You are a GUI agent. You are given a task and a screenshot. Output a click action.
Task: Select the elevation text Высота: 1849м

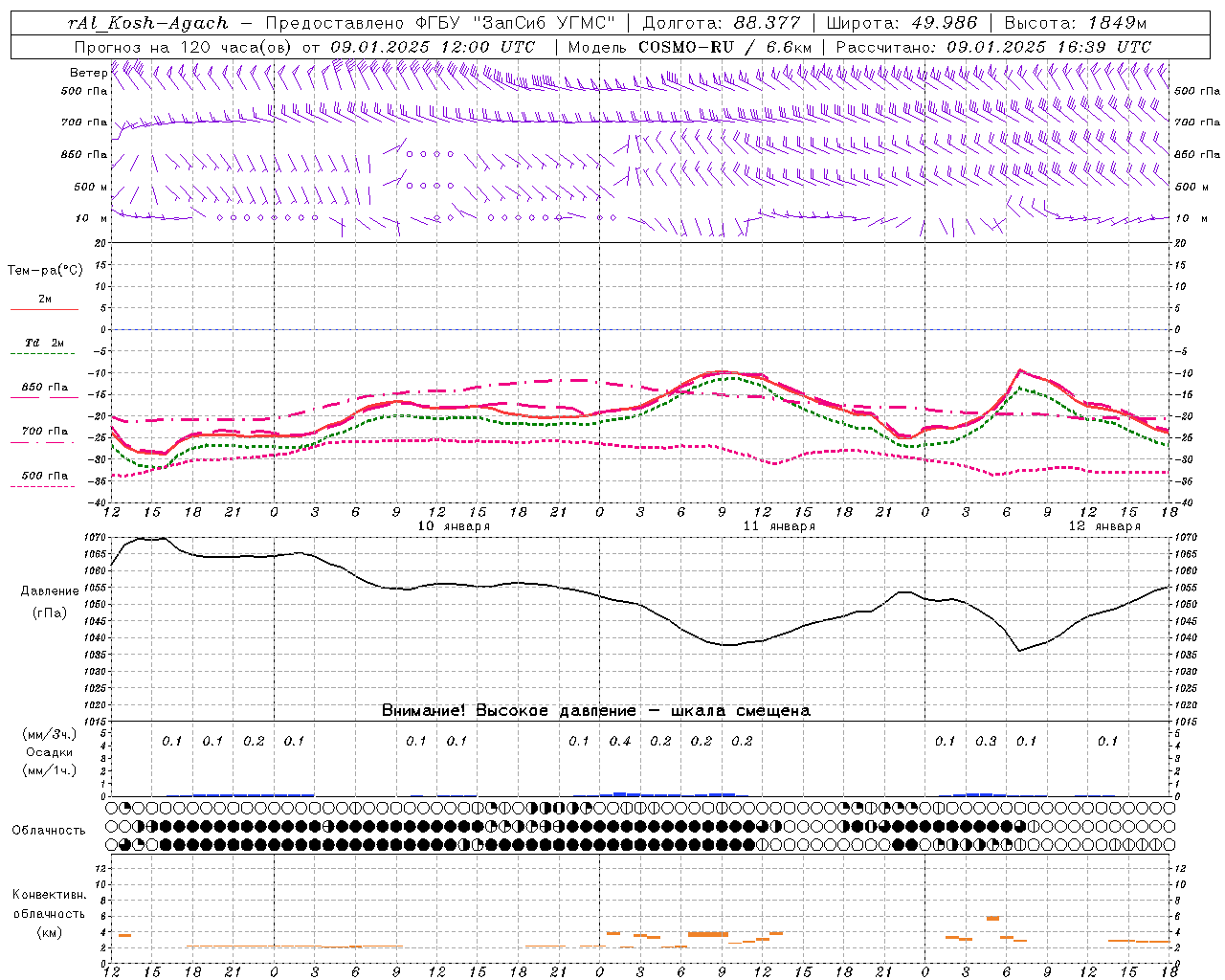pos(1076,23)
